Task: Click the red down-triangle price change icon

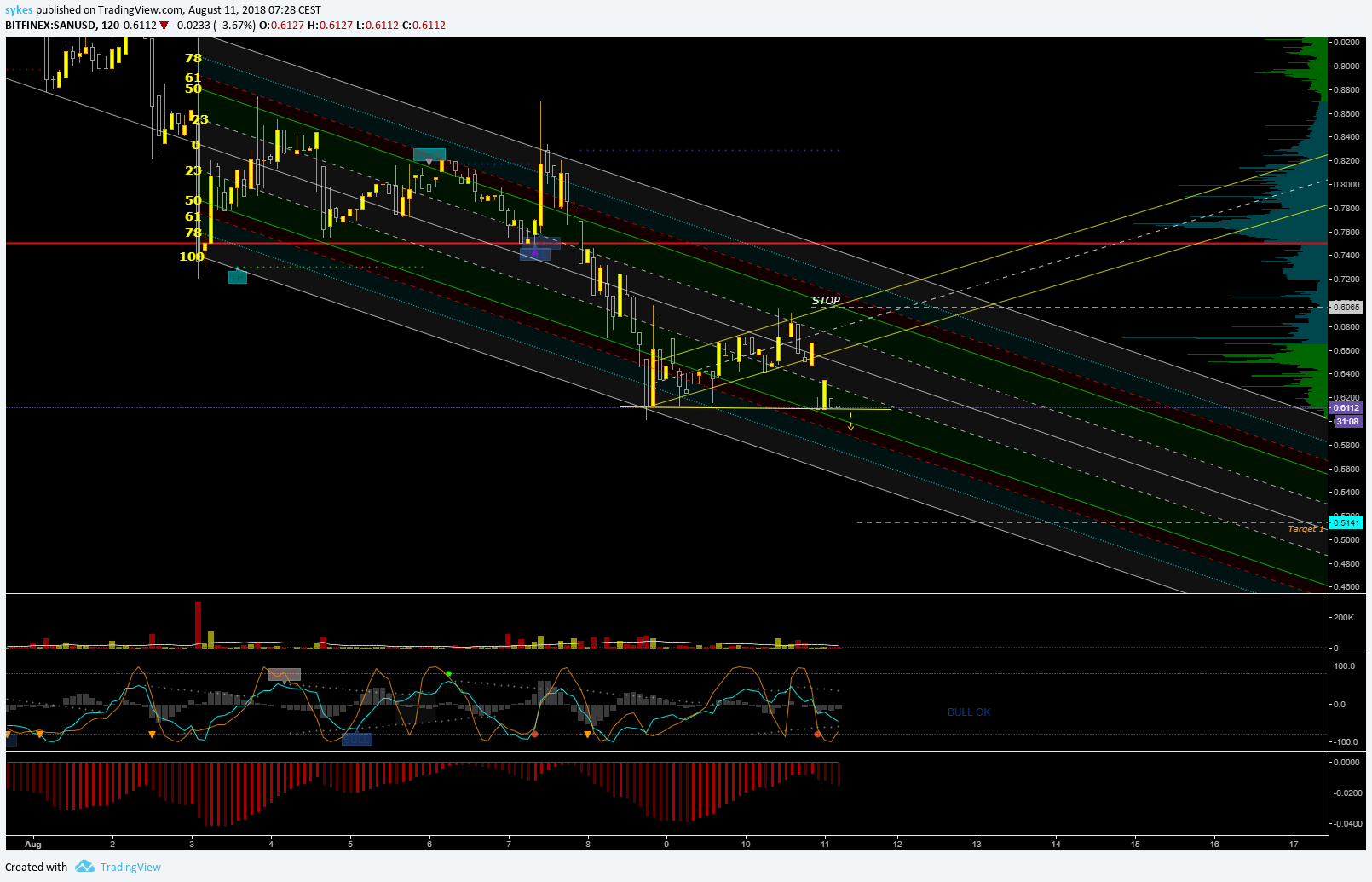Action: coord(164,26)
